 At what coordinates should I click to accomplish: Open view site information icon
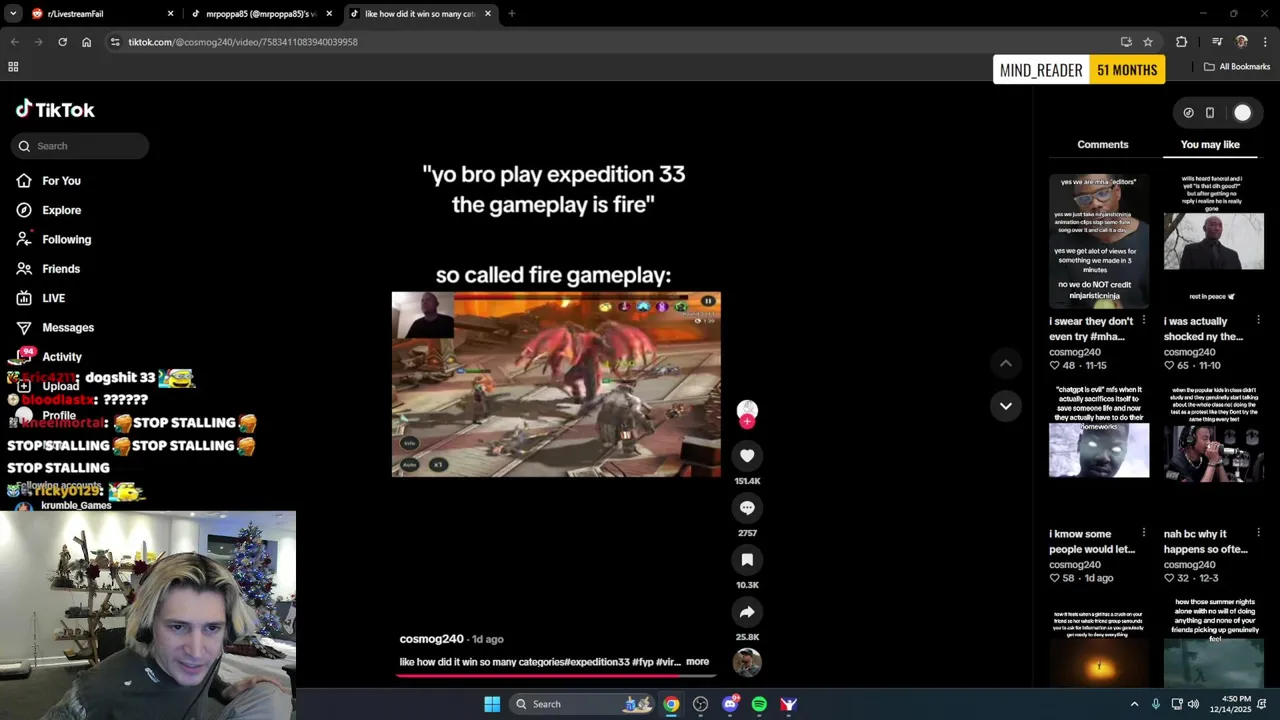[x=115, y=42]
